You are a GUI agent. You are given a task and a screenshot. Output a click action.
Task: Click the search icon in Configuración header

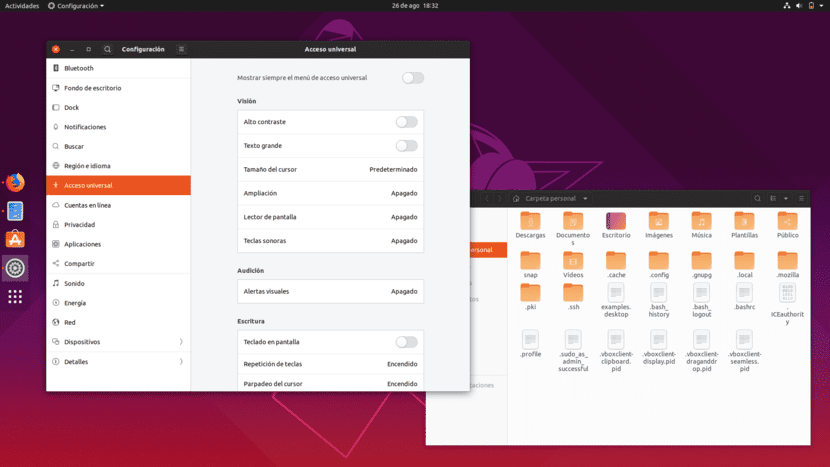(107, 49)
